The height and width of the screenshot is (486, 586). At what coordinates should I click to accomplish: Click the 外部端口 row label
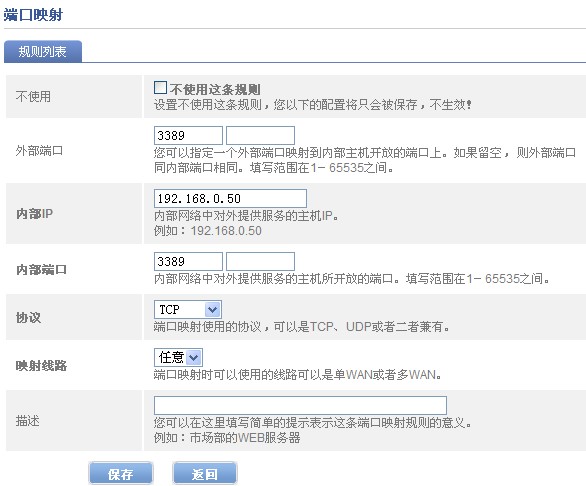pos(39,151)
